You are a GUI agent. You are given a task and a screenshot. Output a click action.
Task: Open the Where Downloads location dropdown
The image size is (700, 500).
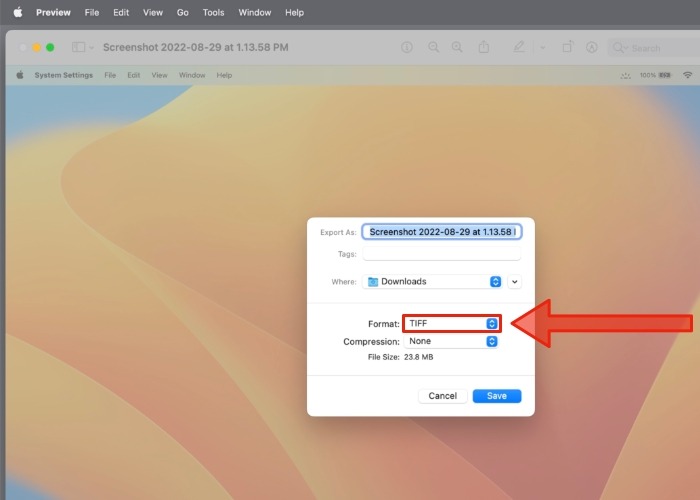[x=432, y=282]
